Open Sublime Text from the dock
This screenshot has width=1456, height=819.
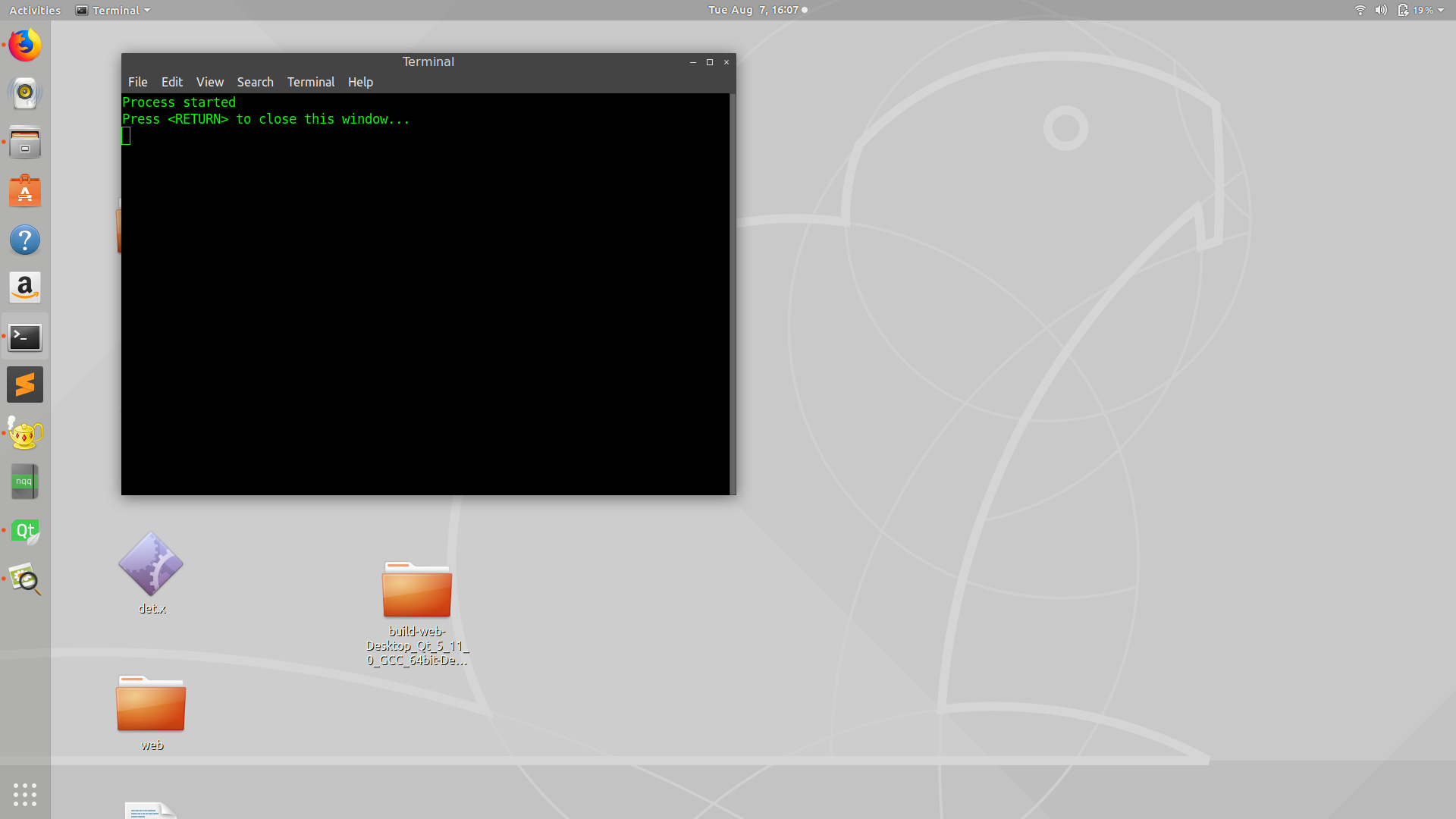25,385
